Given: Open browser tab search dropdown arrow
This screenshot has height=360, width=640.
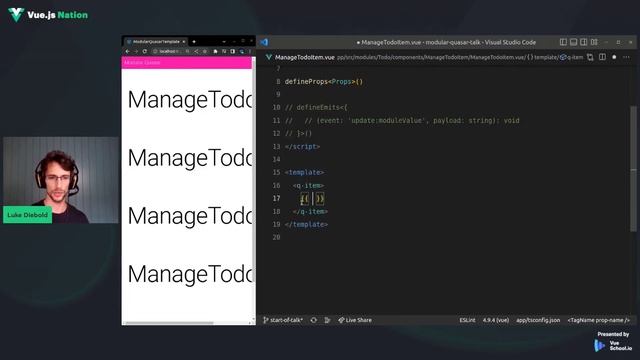Looking at the screenshot, I should pos(224,42).
